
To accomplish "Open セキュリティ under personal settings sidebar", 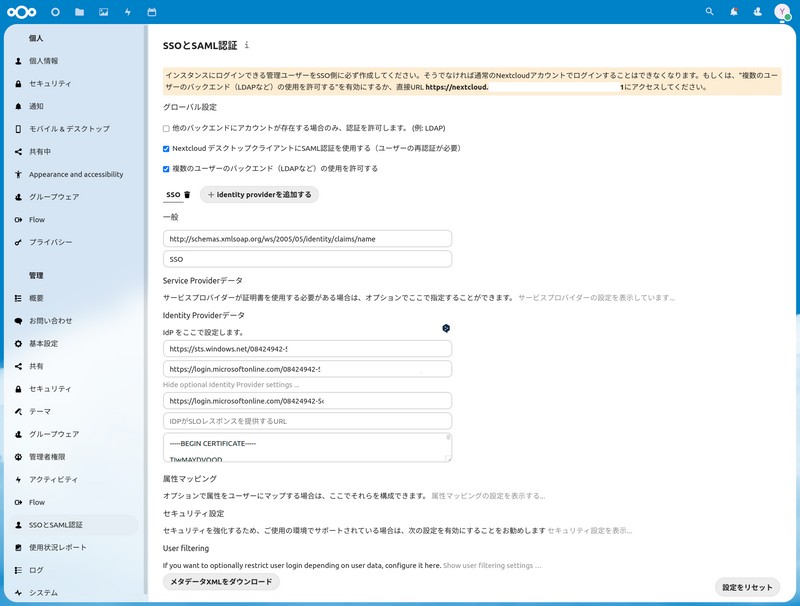I will (50, 84).
